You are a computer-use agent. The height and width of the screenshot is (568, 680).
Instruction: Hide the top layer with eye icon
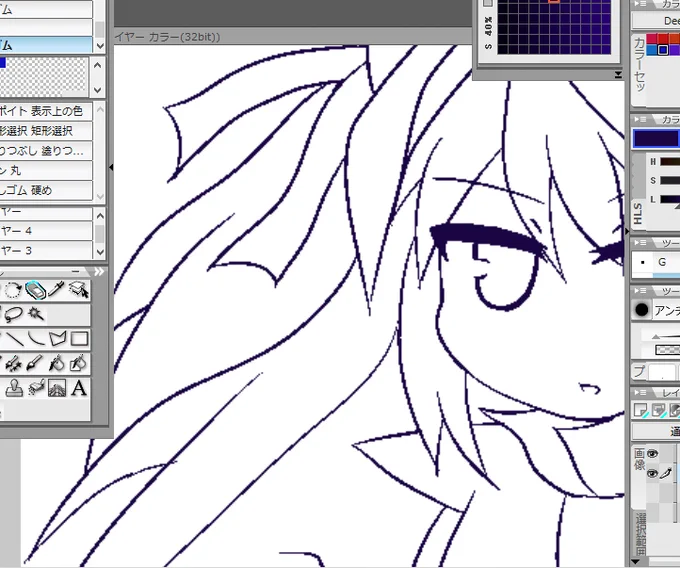(652, 454)
